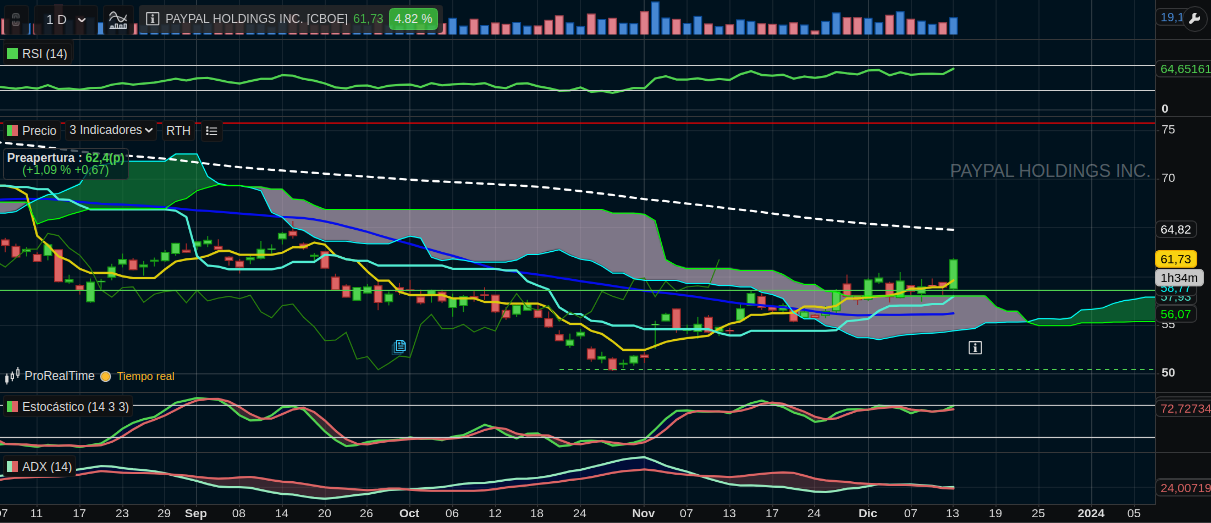Screen dimensions: 1211x523
Task: Click the 2024 label on the time axis
Action: click(x=1091, y=512)
